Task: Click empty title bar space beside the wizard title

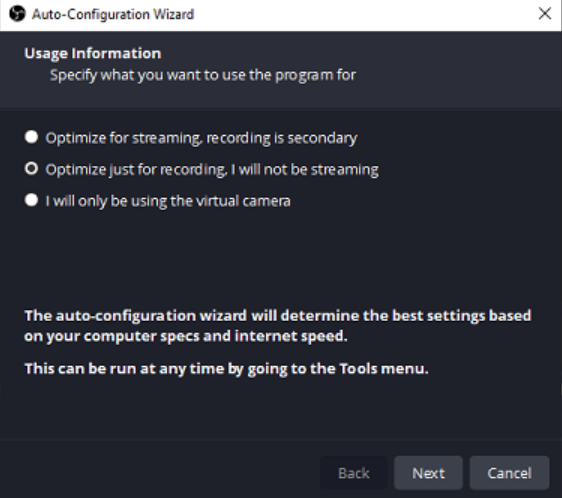Action: pyautogui.click(x=358, y=15)
